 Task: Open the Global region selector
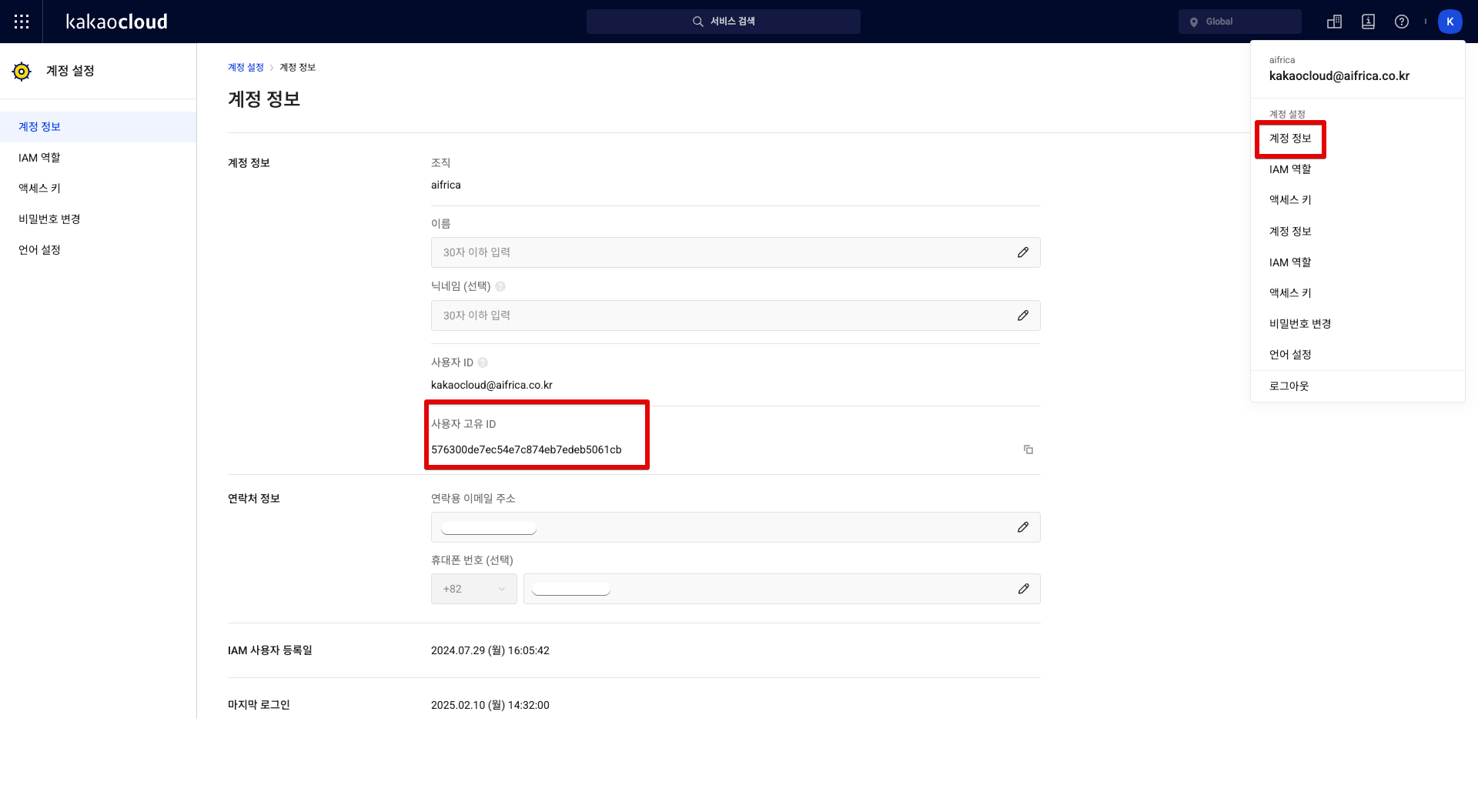coord(1239,22)
